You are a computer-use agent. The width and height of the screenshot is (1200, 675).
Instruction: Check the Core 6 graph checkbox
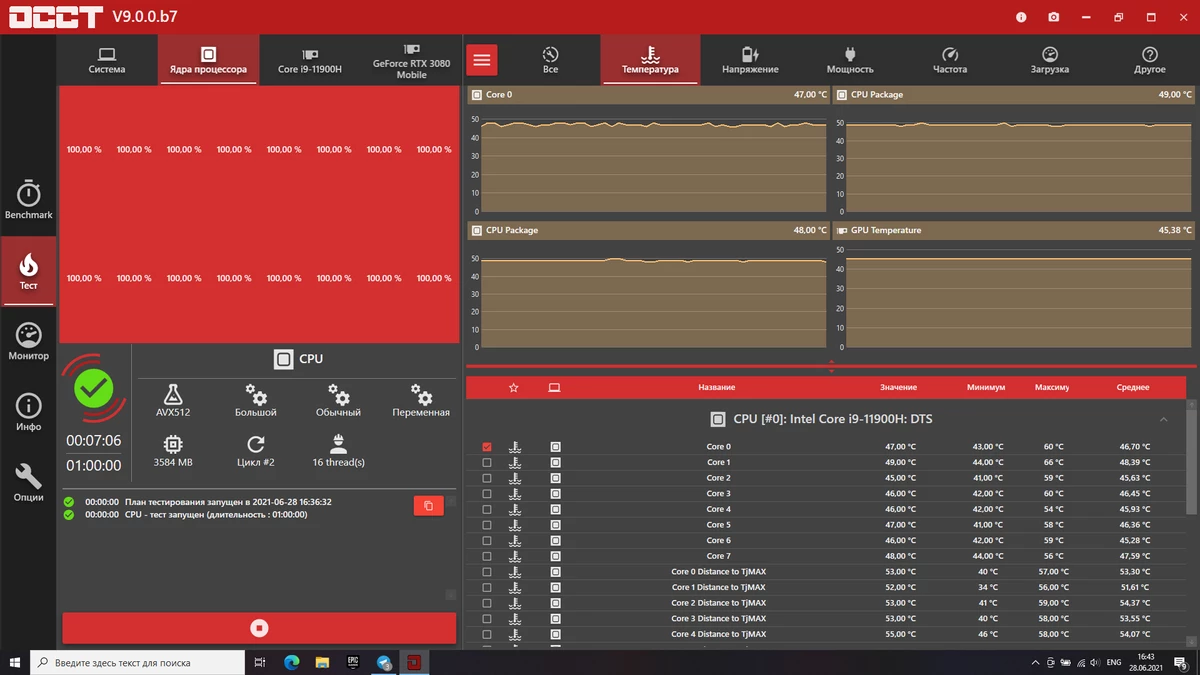[487, 540]
